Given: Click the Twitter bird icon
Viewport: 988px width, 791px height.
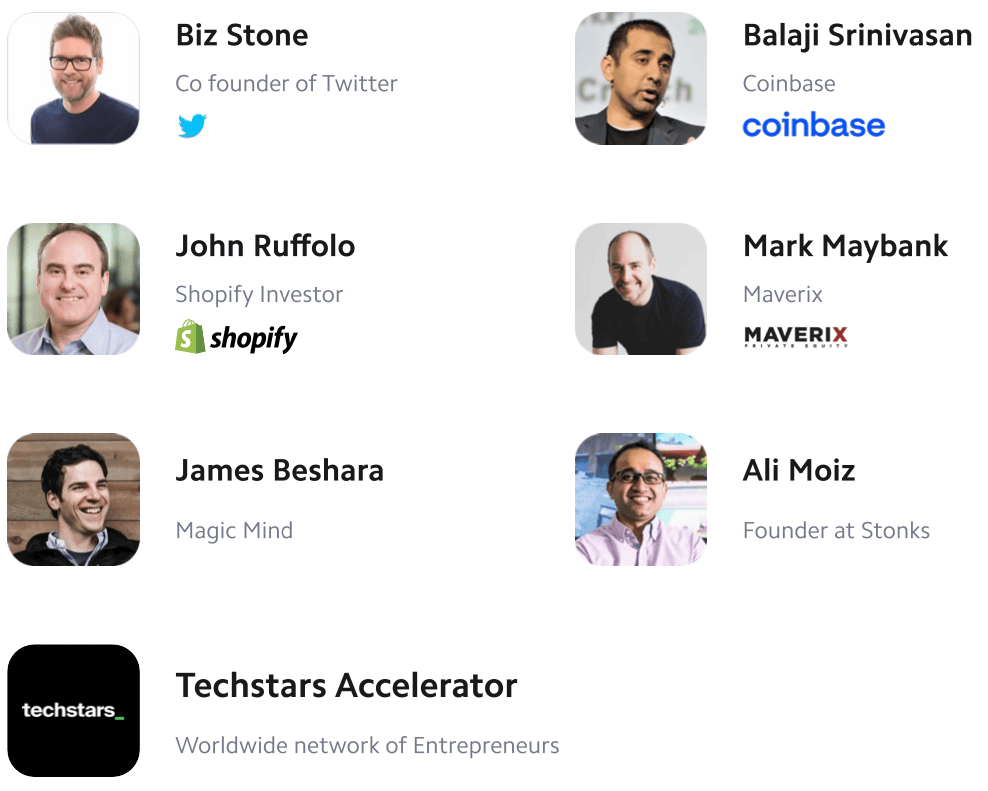Looking at the screenshot, I should 192,125.
